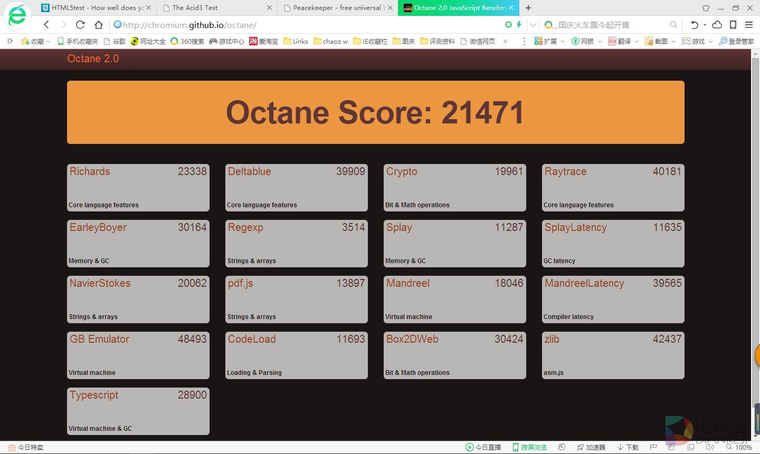Image resolution: width=760 pixels, height=454 pixels.
Task: Open new tab with plus button
Action: [x=528, y=8]
